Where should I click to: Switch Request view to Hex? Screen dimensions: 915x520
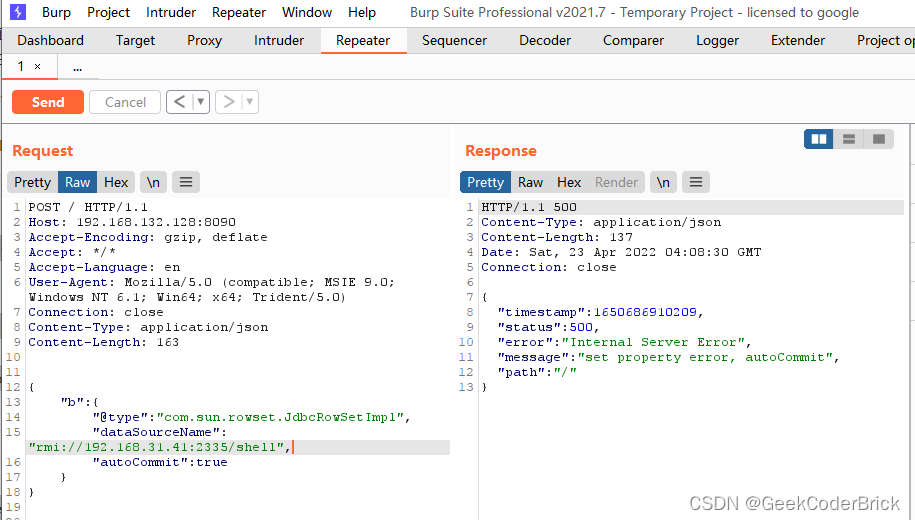116,182
